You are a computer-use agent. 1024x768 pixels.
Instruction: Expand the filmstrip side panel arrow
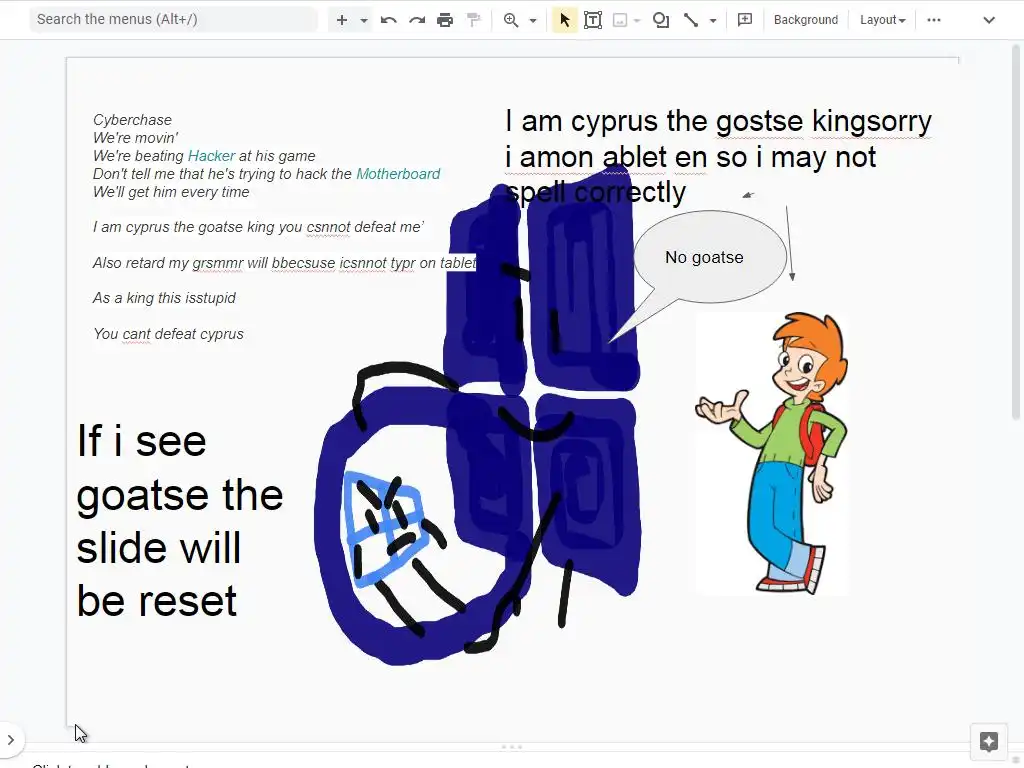10,740
